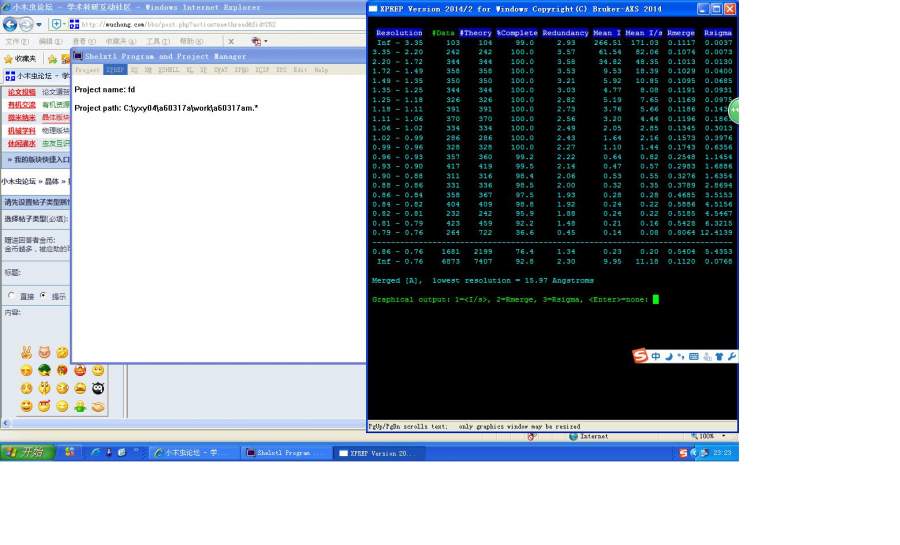Viewport: 900px width, 545px height.
Task: Open the XSHELL menu in Shelxtl Manager
Action: (169, 69)
